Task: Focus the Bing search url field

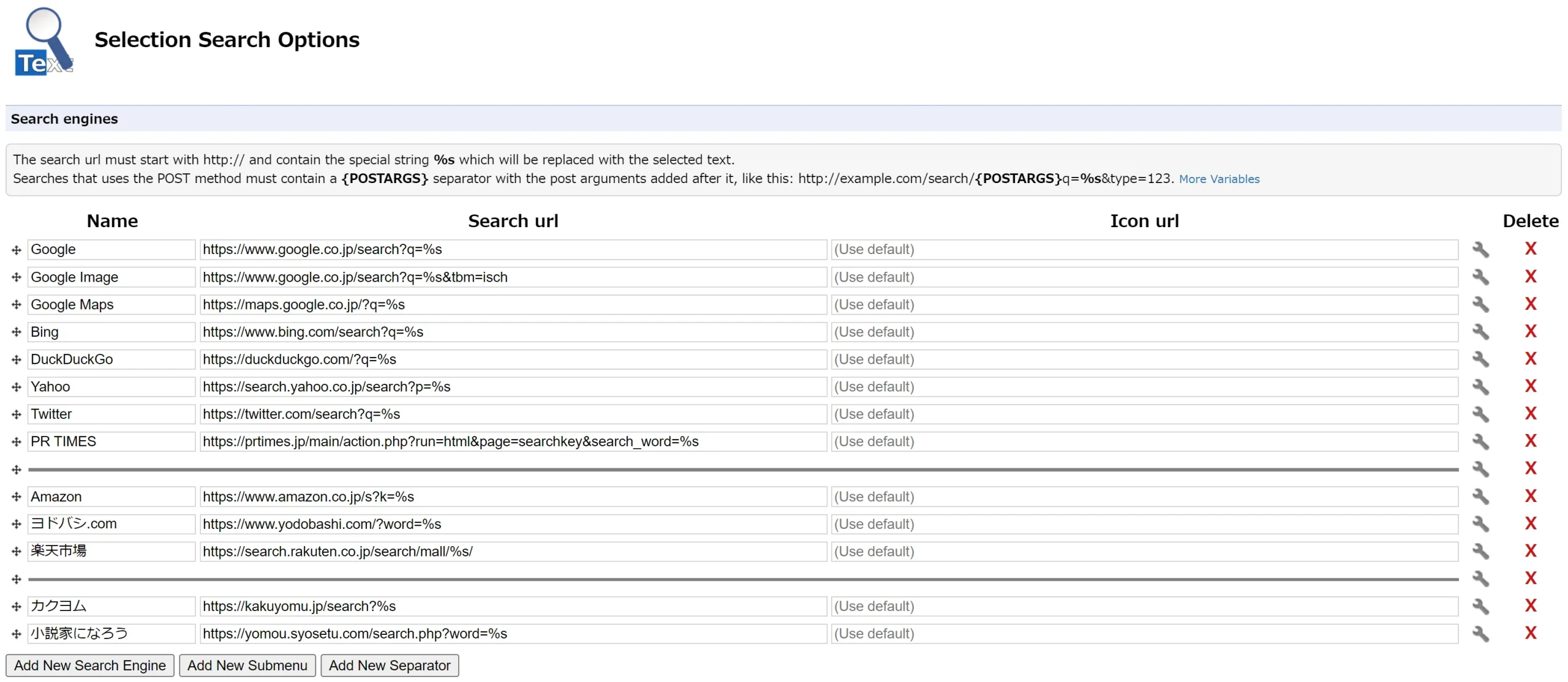Action: tap(513, 332)
